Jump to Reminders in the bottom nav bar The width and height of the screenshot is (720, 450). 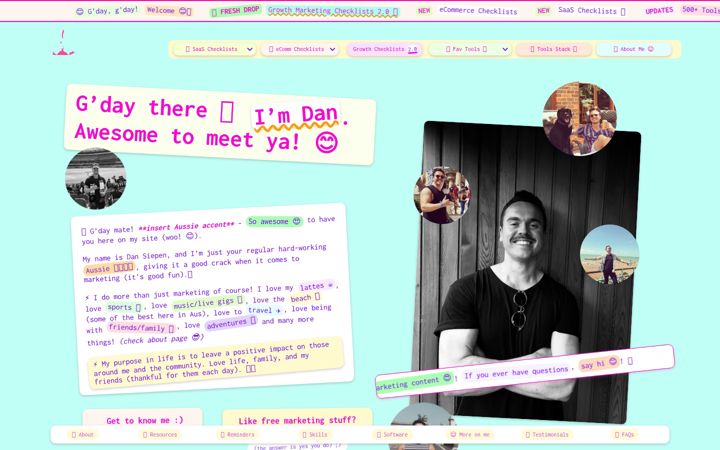237,434
